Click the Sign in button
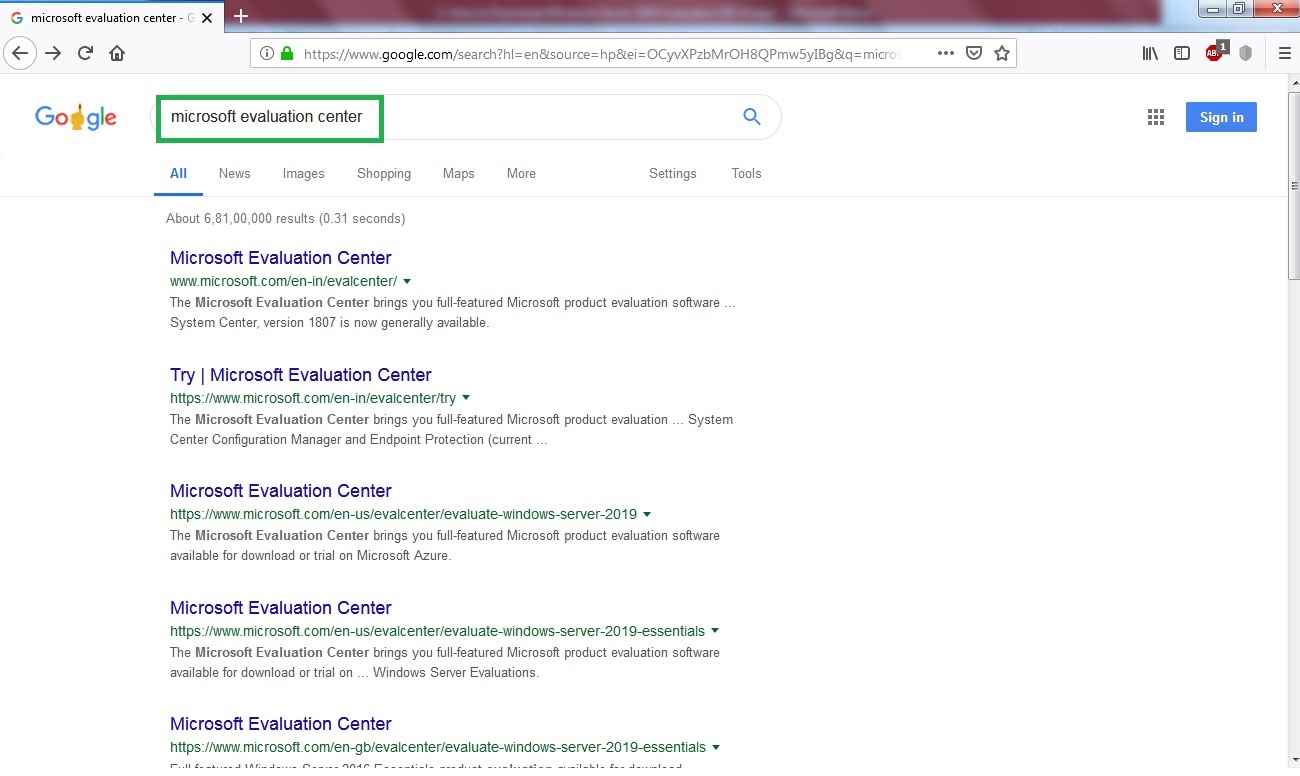1300x776 pixels. pos(1221,117)
